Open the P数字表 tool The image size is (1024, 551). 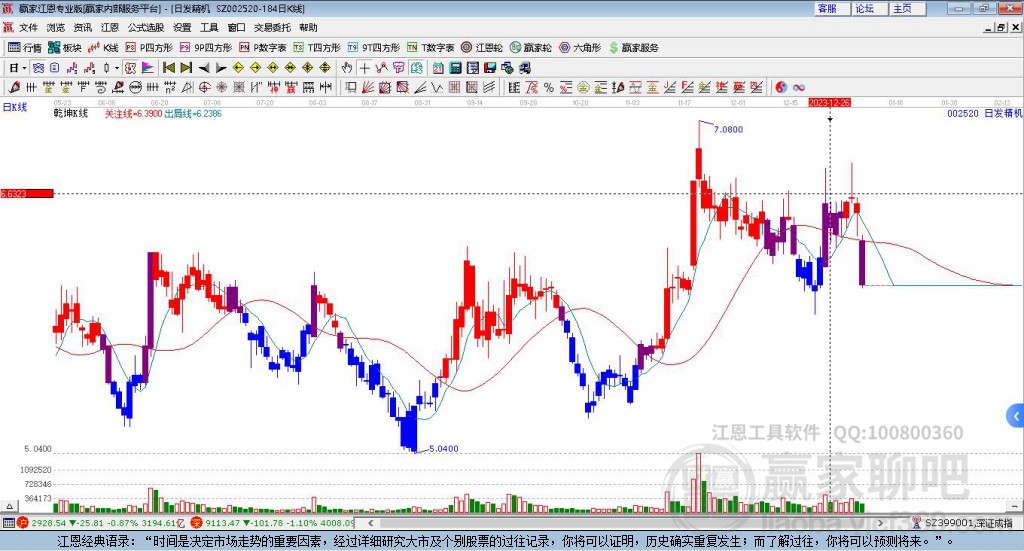263,48
